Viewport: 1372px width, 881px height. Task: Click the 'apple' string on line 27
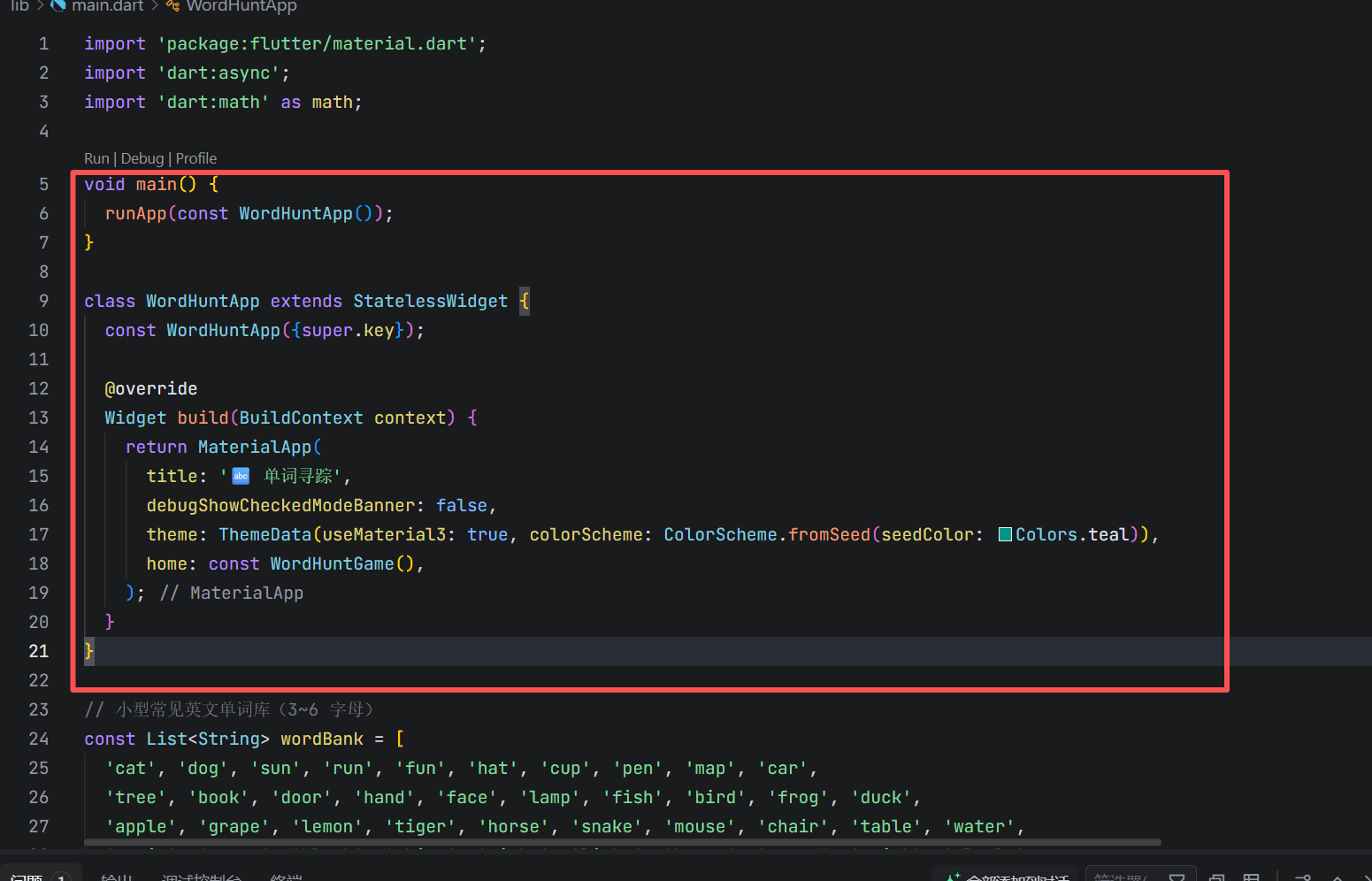141,826
